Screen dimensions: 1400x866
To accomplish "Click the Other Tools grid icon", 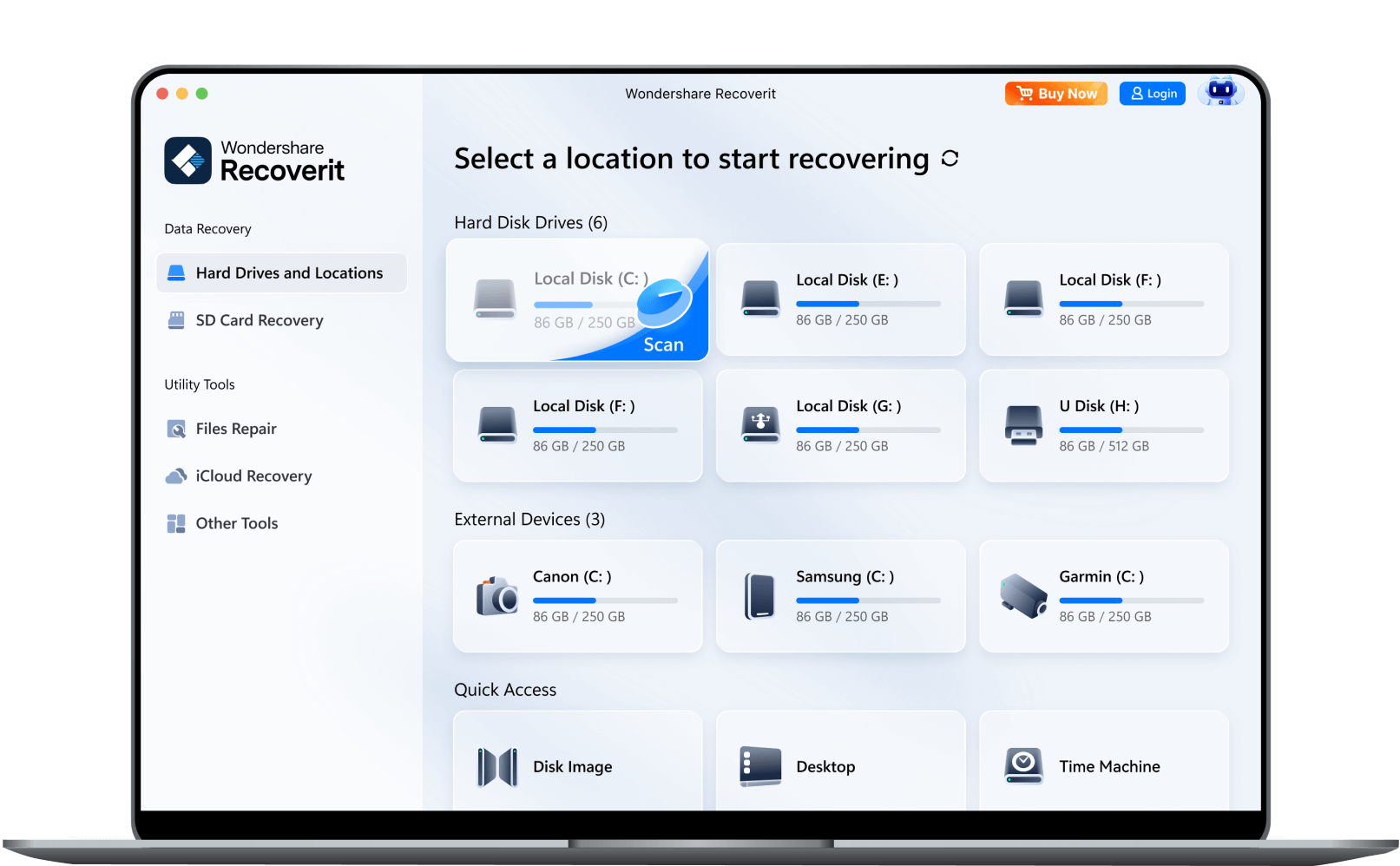I will pos(176,523).
